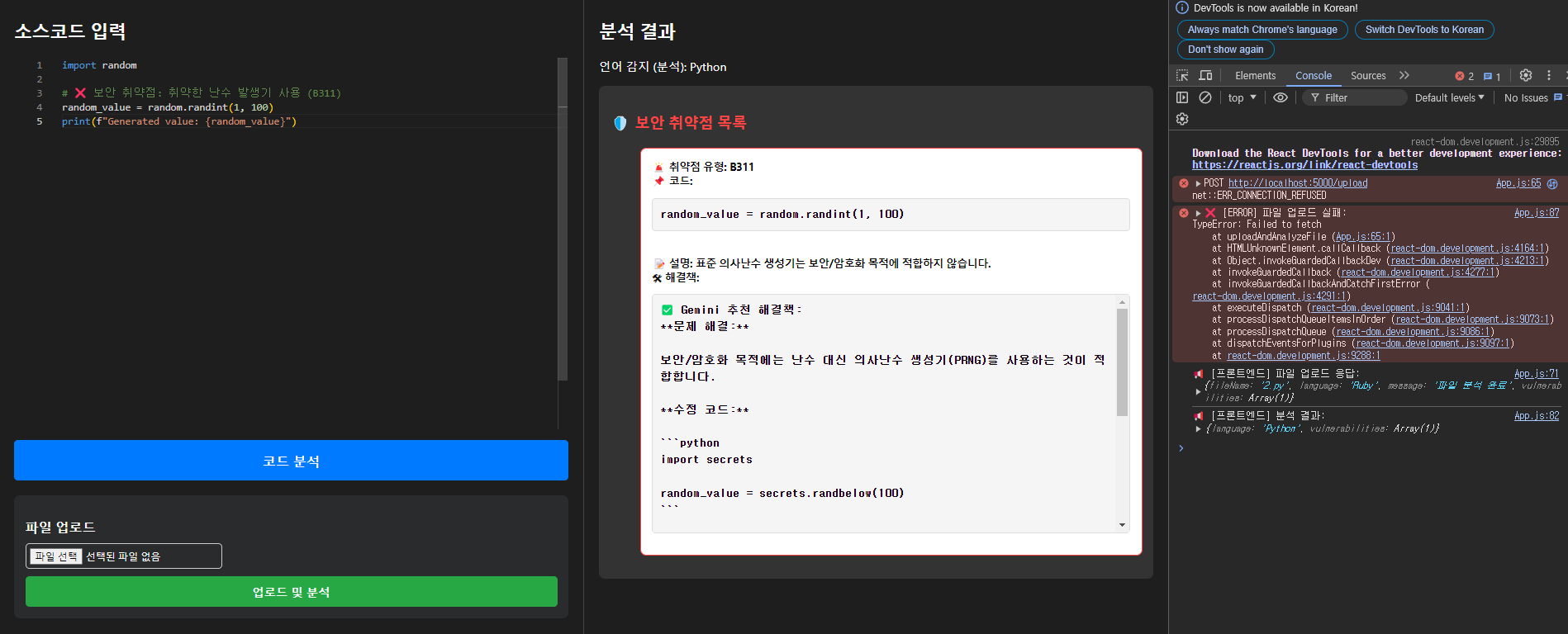Open the react-dom.development.js:4164:1 link

click(x=1467, y=248)
